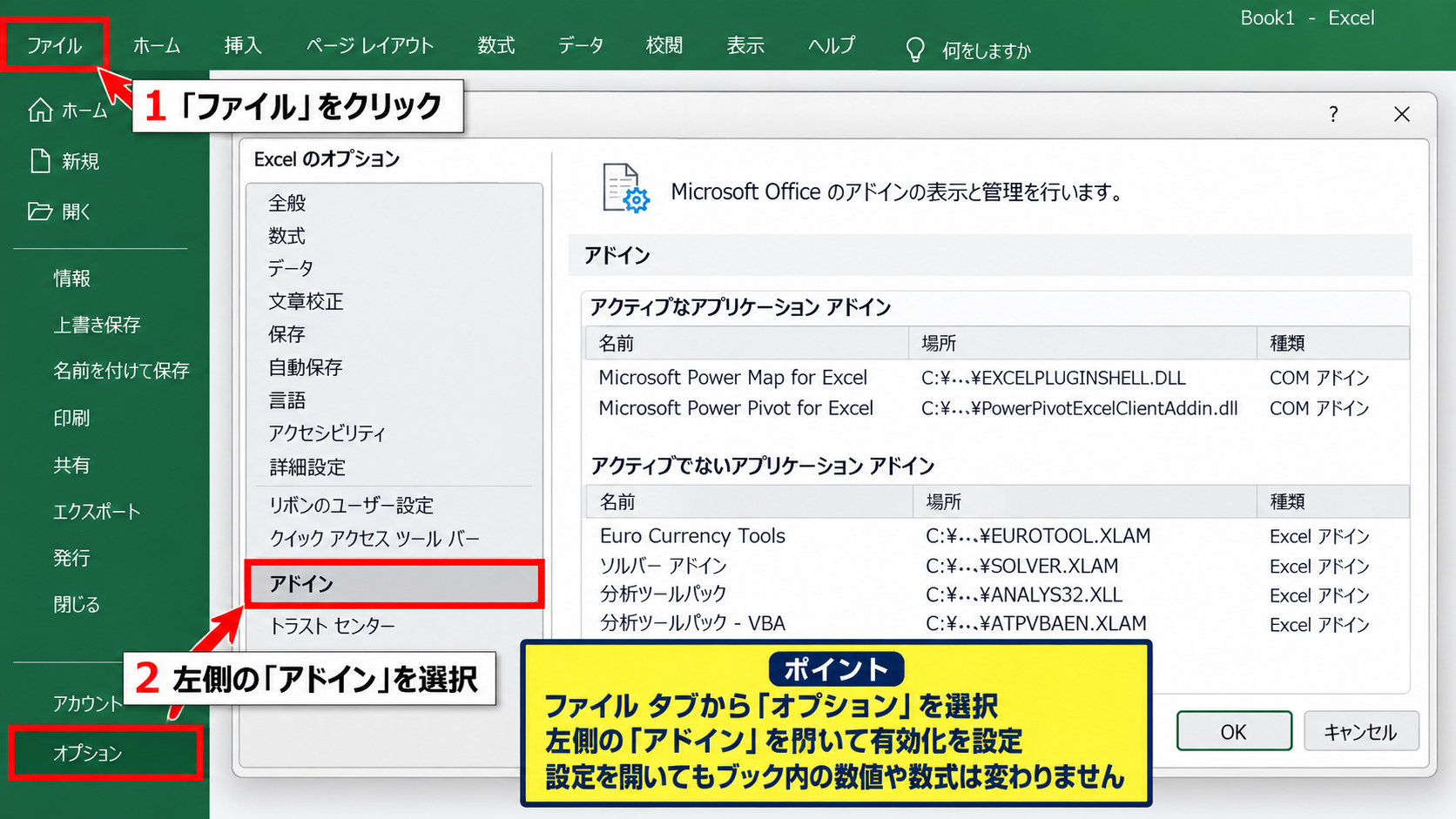The height and width of the screenshot is (819, 1456).
Task: Switch to the 数式 ribbon tab
Action: tap(496, 45)
